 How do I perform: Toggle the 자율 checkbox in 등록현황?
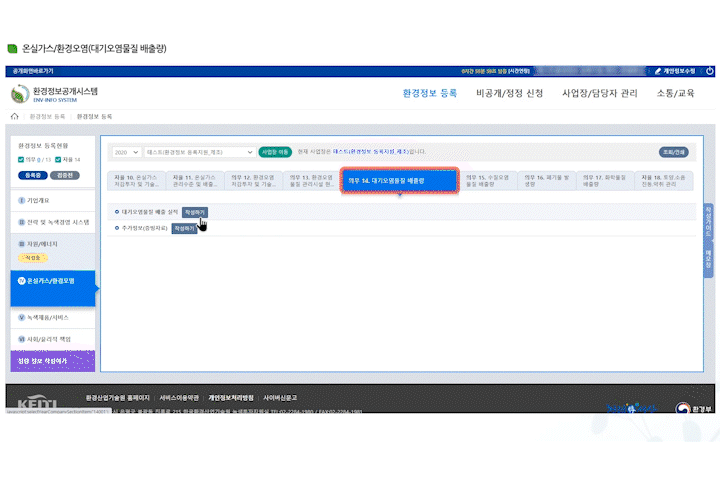pos(57,159)
